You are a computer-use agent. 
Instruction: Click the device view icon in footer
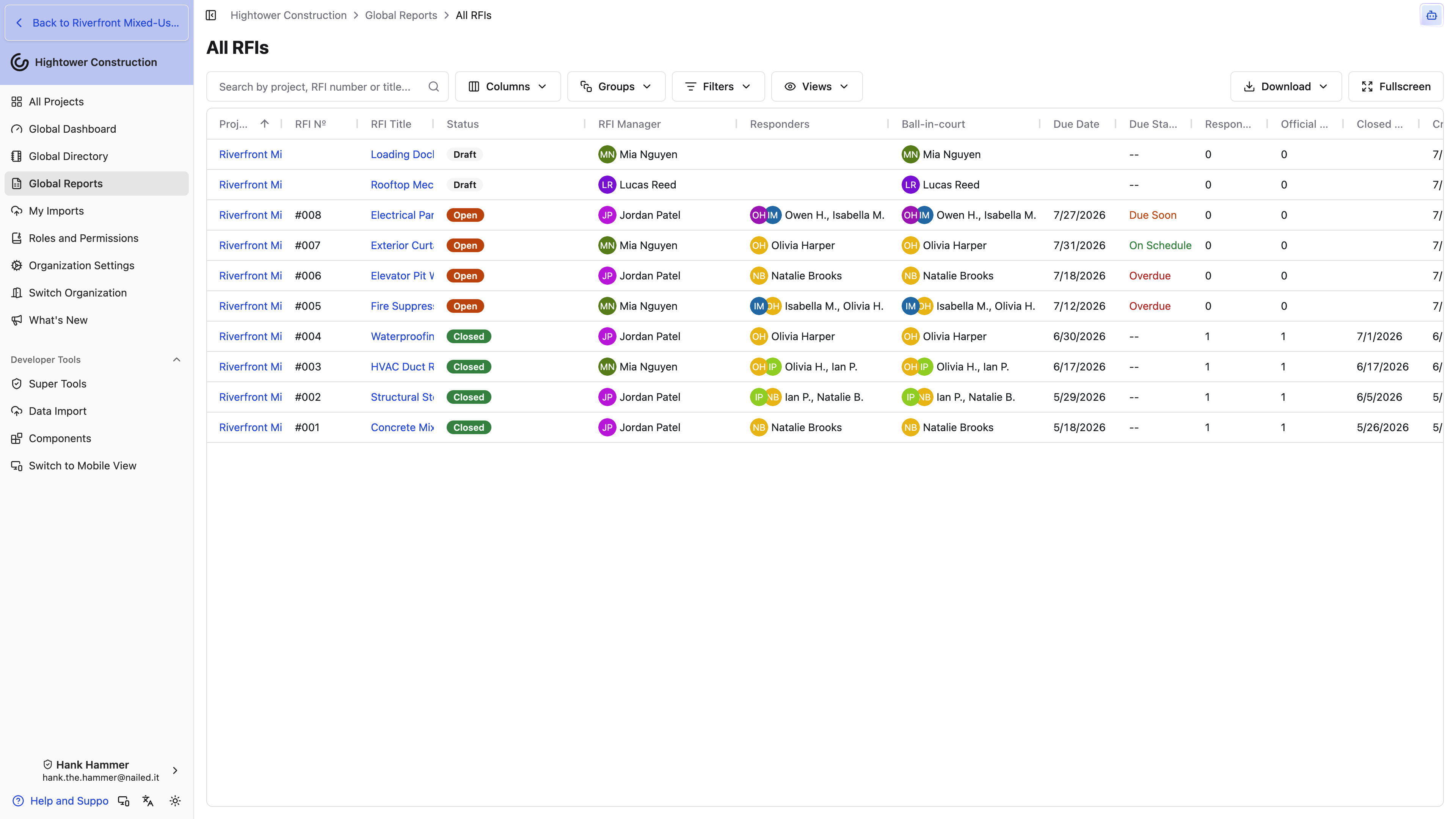123,801
